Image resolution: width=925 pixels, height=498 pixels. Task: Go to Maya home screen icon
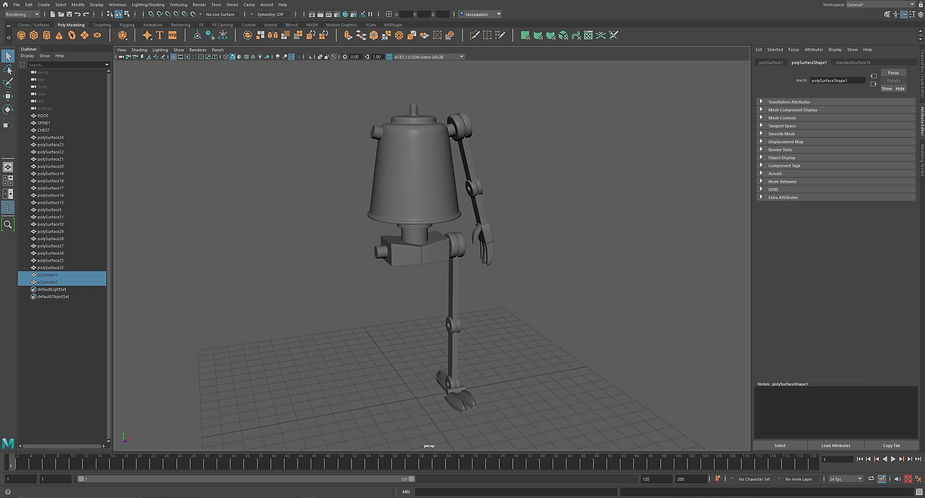(5, 4)
